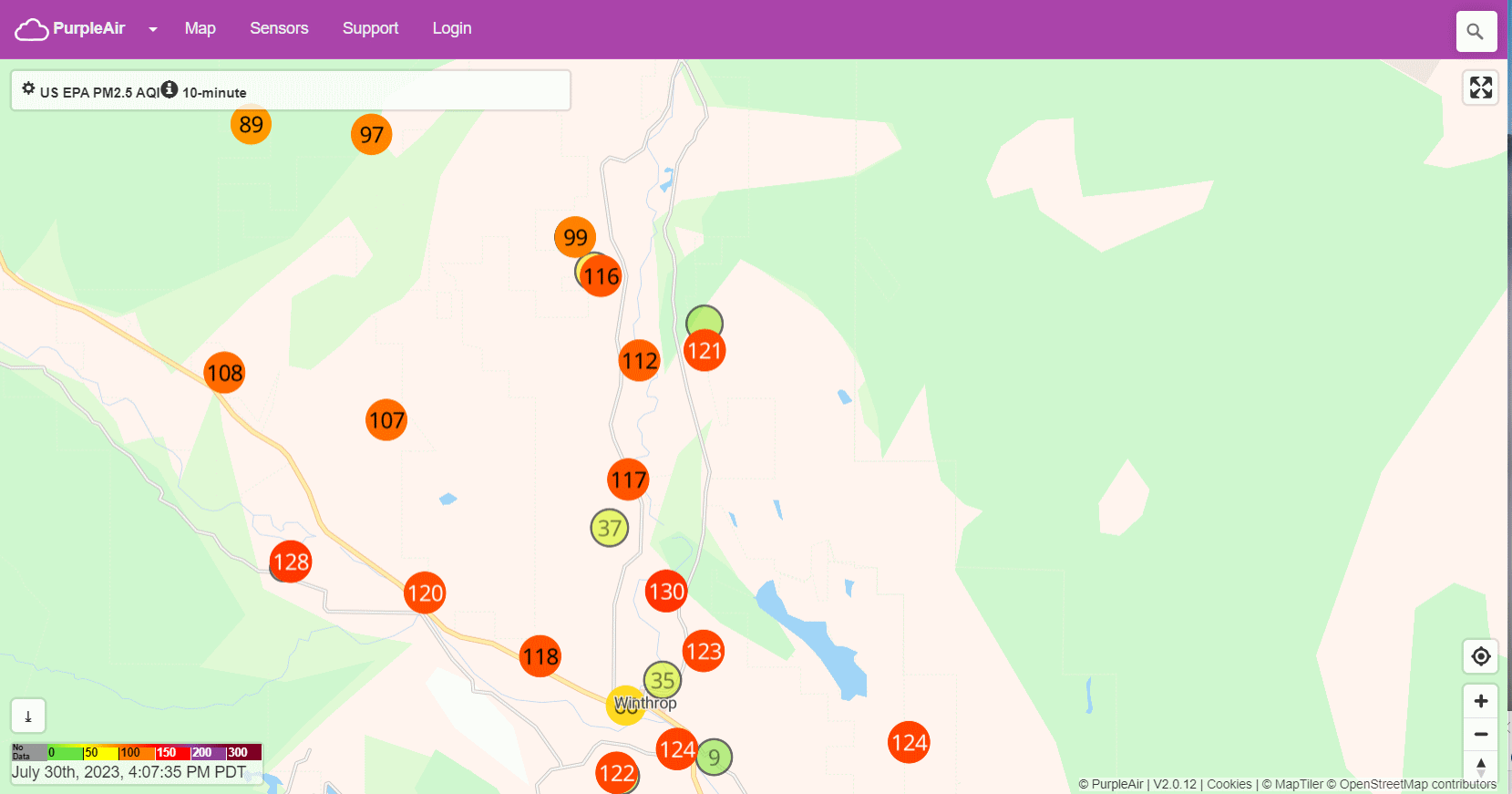Collapse the legend with down-arrow button
1512x794 pixels.
coord(28,717)
